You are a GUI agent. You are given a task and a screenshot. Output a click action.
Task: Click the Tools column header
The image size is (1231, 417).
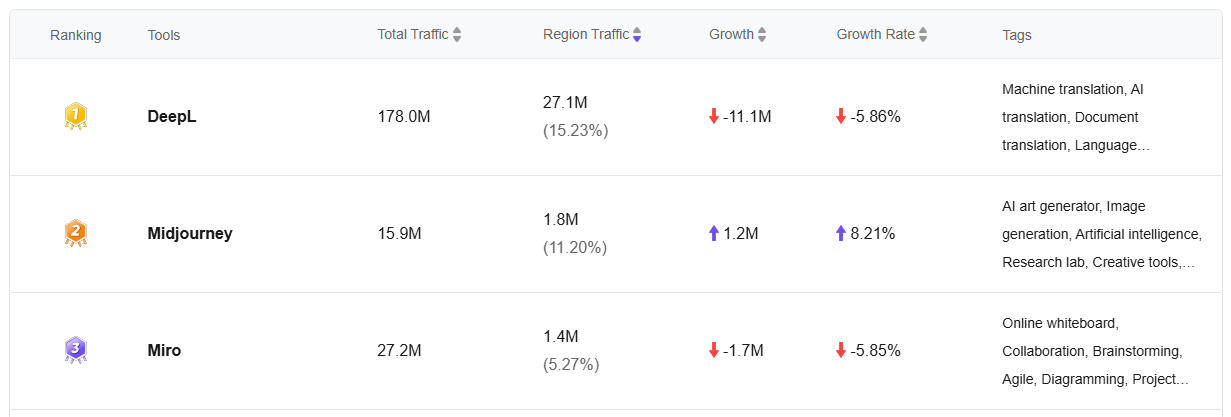[164, 35]
